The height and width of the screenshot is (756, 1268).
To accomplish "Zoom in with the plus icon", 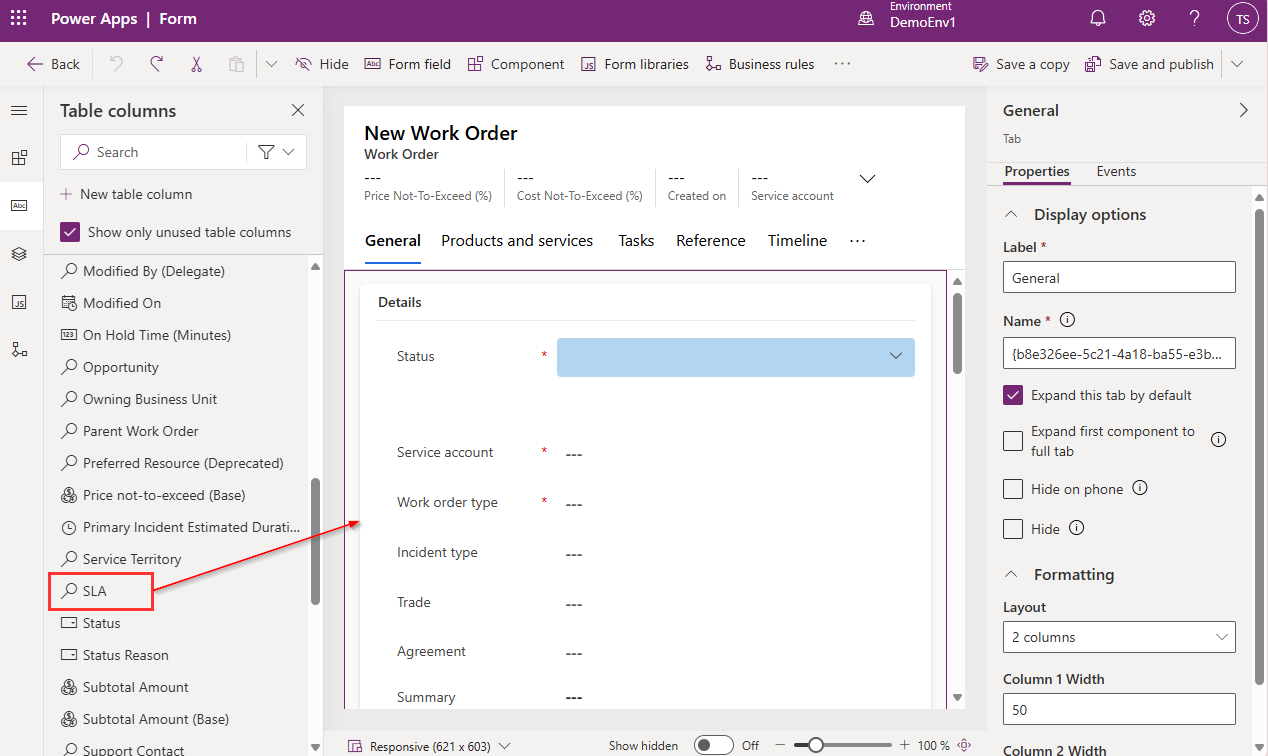I will [904, 745].
